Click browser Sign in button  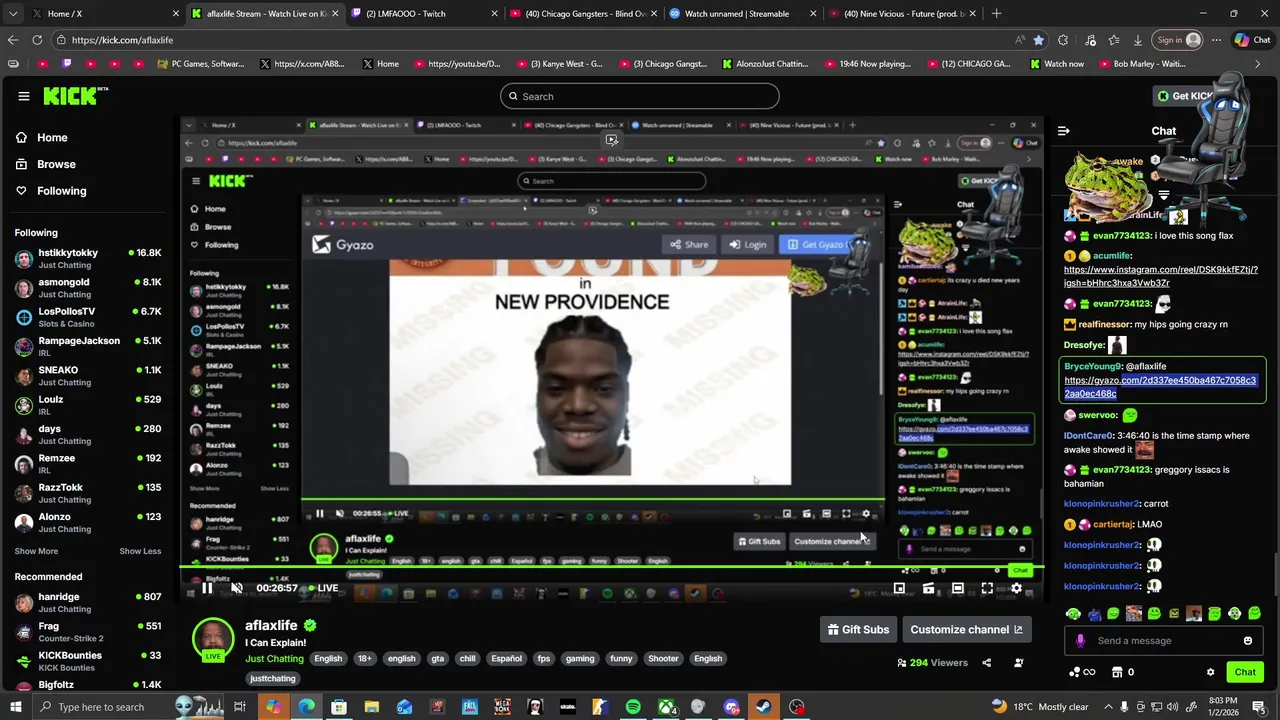(1178, 40)
